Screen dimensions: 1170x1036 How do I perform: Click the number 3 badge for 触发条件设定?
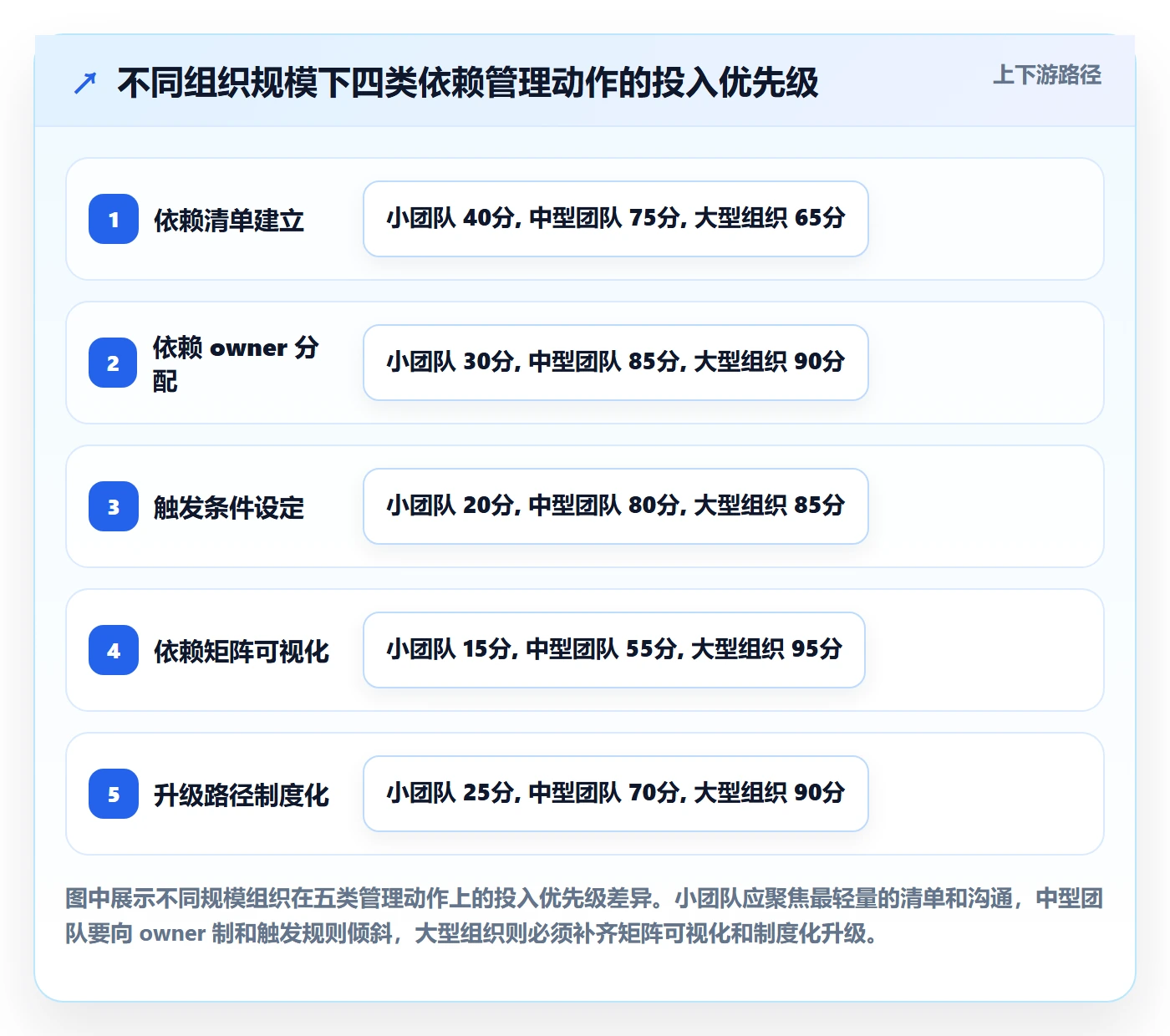coord(114,506)
